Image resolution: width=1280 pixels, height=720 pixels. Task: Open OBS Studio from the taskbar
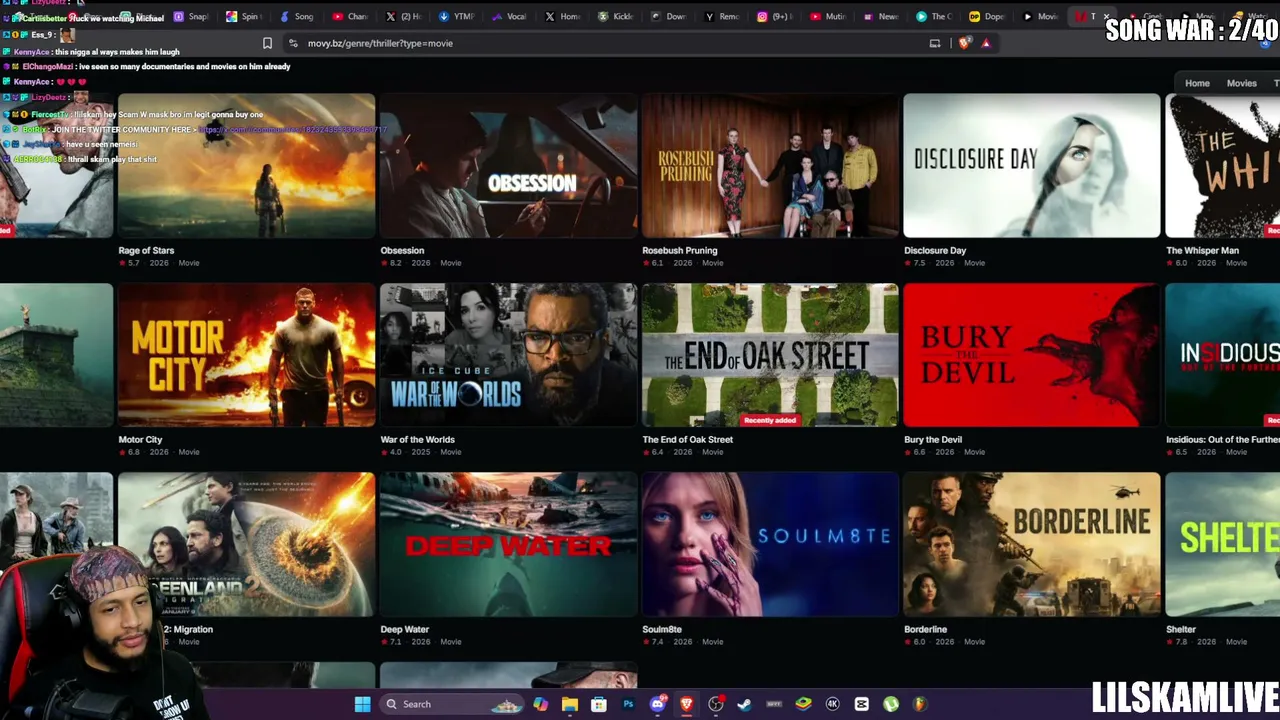[716, 704]
